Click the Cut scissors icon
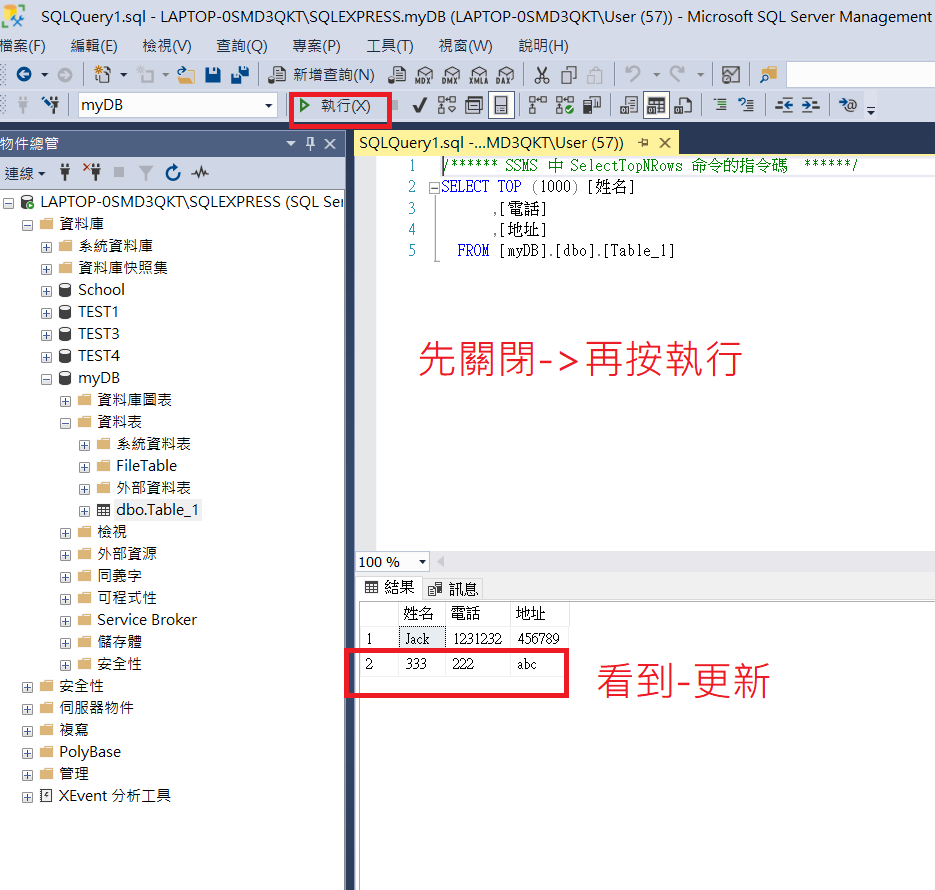Viewport: 935px width, 890px height. coord(541,75)
